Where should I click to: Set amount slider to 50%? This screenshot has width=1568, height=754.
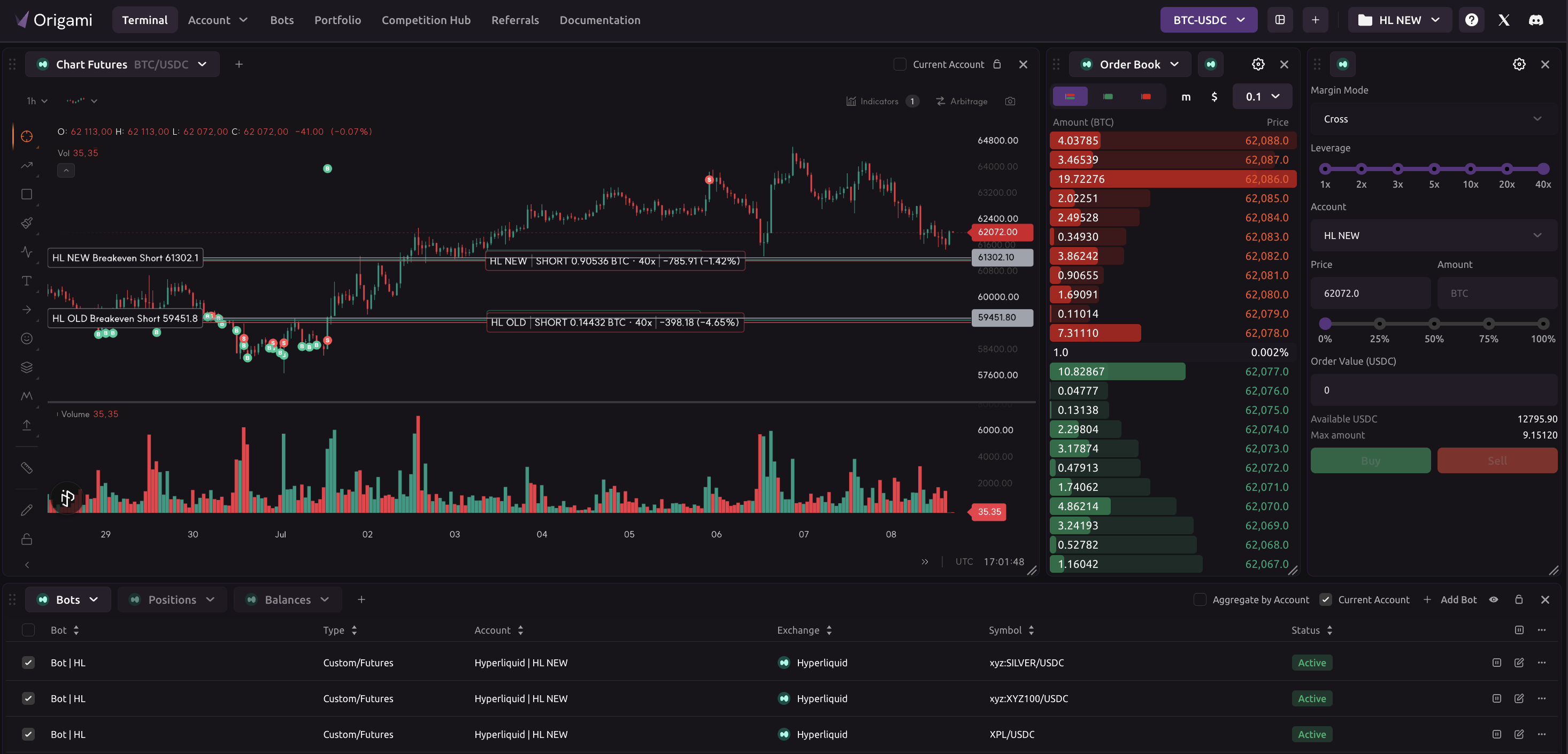(1434, 323)
